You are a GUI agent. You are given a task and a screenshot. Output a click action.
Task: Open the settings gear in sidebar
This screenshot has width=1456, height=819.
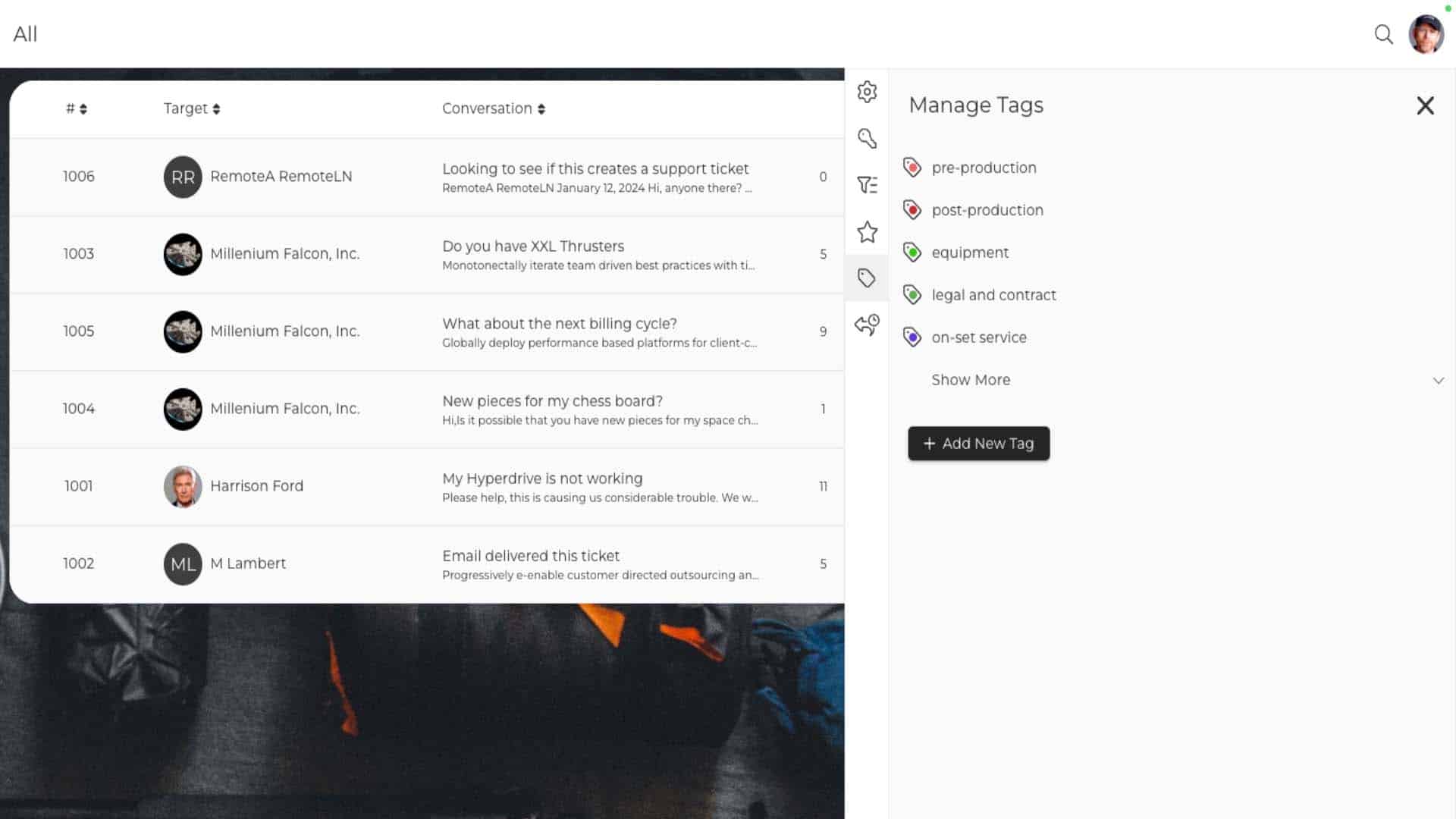(867, 92)
